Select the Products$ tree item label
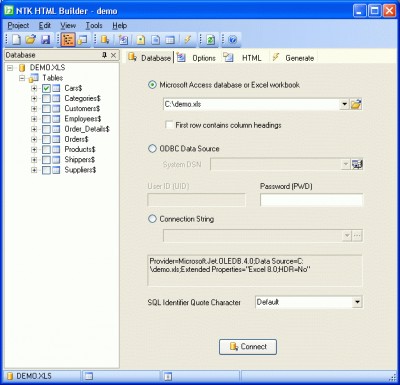400x385 pixels. [80, 149]
